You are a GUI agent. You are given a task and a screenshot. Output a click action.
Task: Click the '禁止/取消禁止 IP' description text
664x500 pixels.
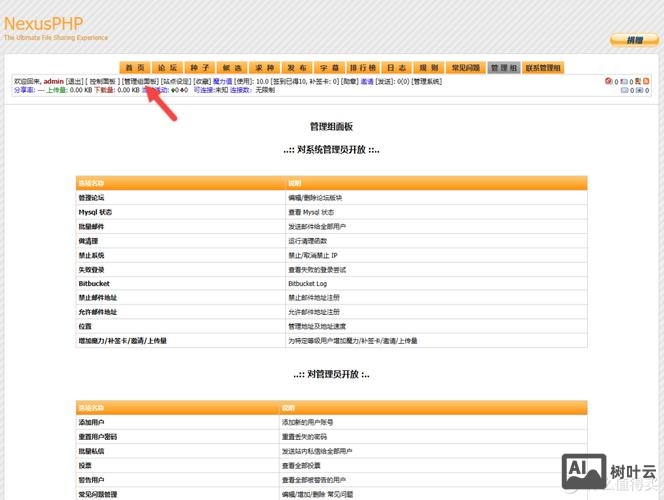click(x=313, y=255)
